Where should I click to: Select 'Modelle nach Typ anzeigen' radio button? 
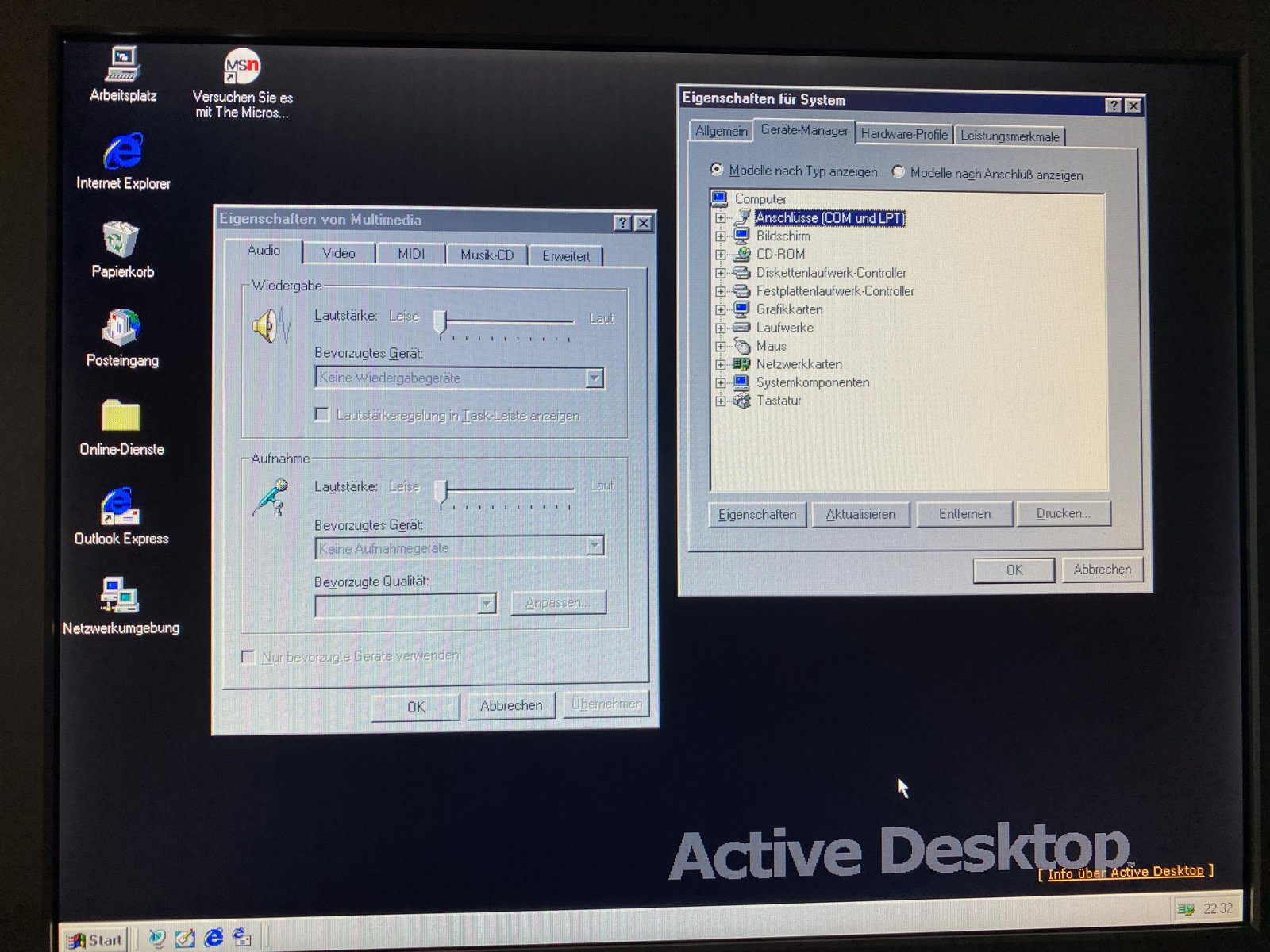[x=717, y=169]
